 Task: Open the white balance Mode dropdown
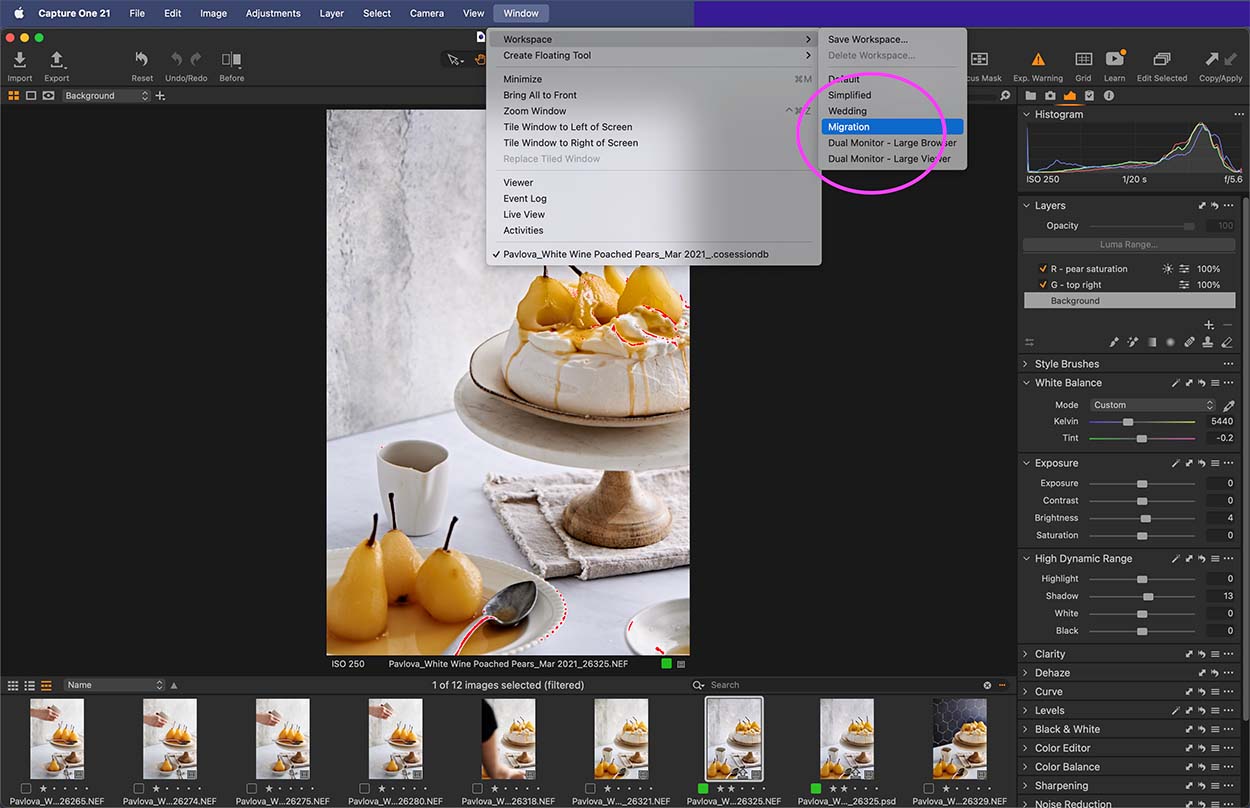[x=1152, y=404]
